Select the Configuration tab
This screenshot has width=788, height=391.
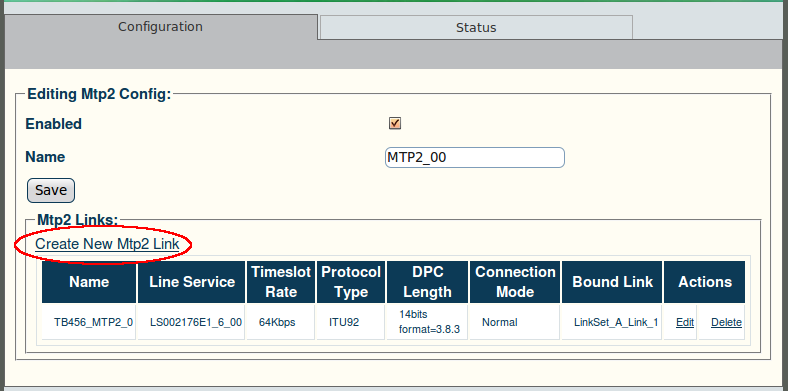click(x=160, y=27)
